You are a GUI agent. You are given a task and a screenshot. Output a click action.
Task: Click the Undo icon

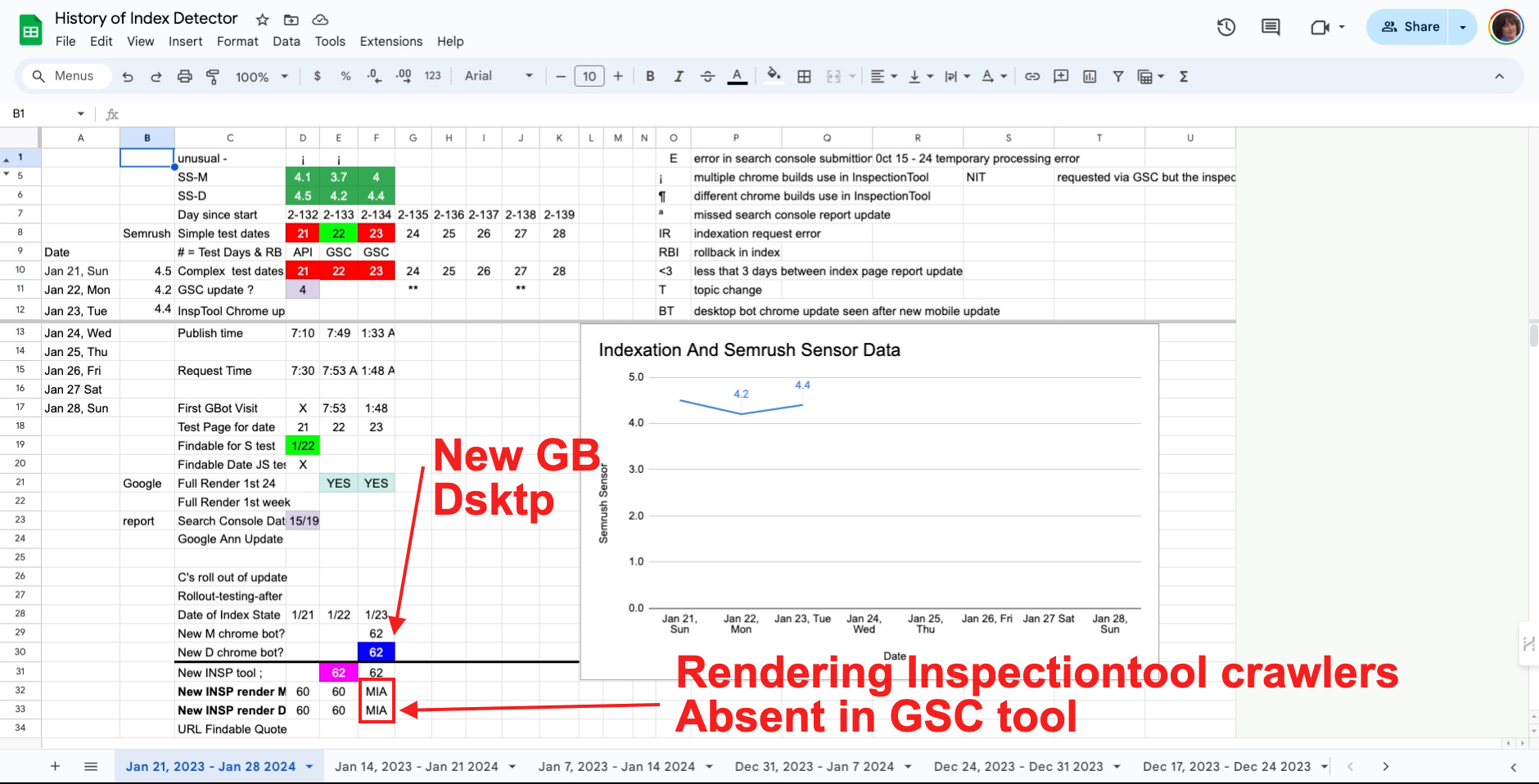pos(128,76)
